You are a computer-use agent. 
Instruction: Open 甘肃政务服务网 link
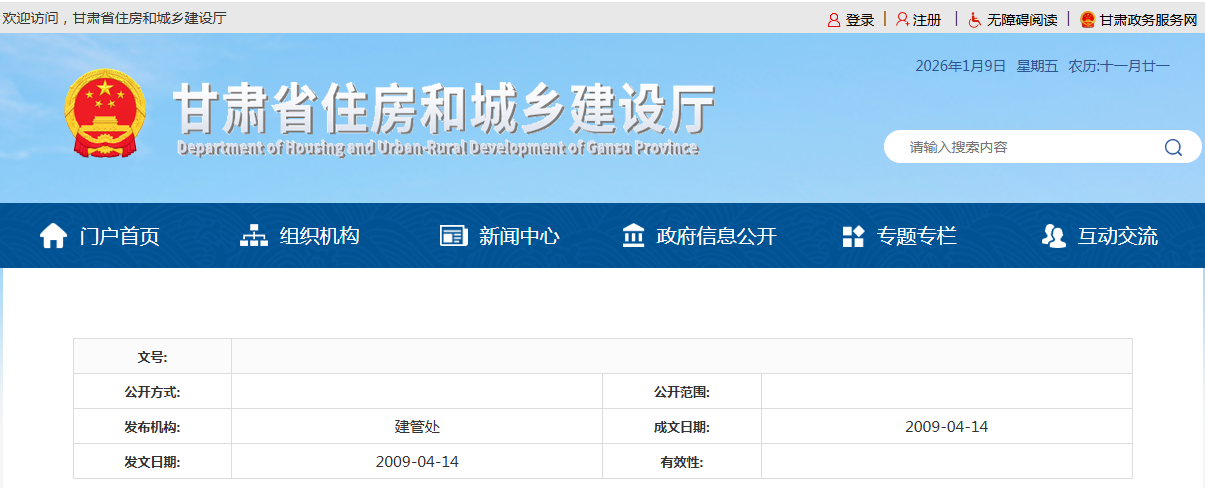(x=1147, y=20)
